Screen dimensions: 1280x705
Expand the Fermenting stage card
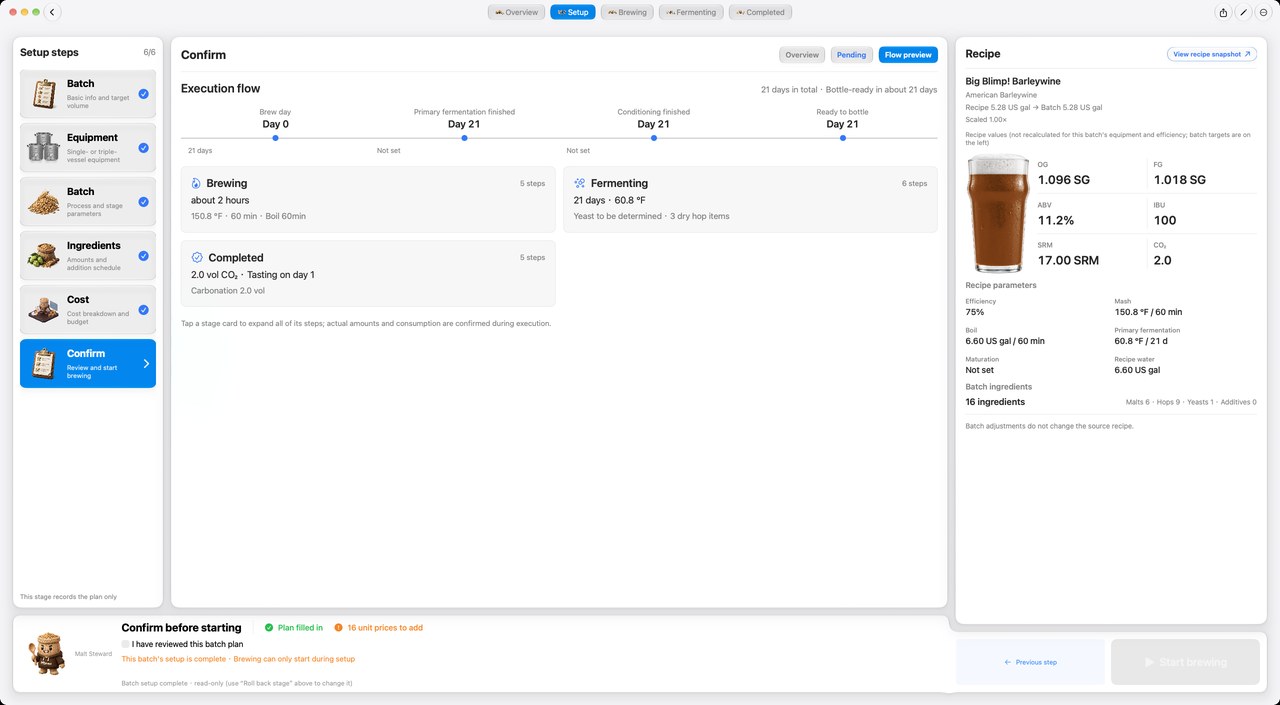pyautogui.click(x=750, y=199)
